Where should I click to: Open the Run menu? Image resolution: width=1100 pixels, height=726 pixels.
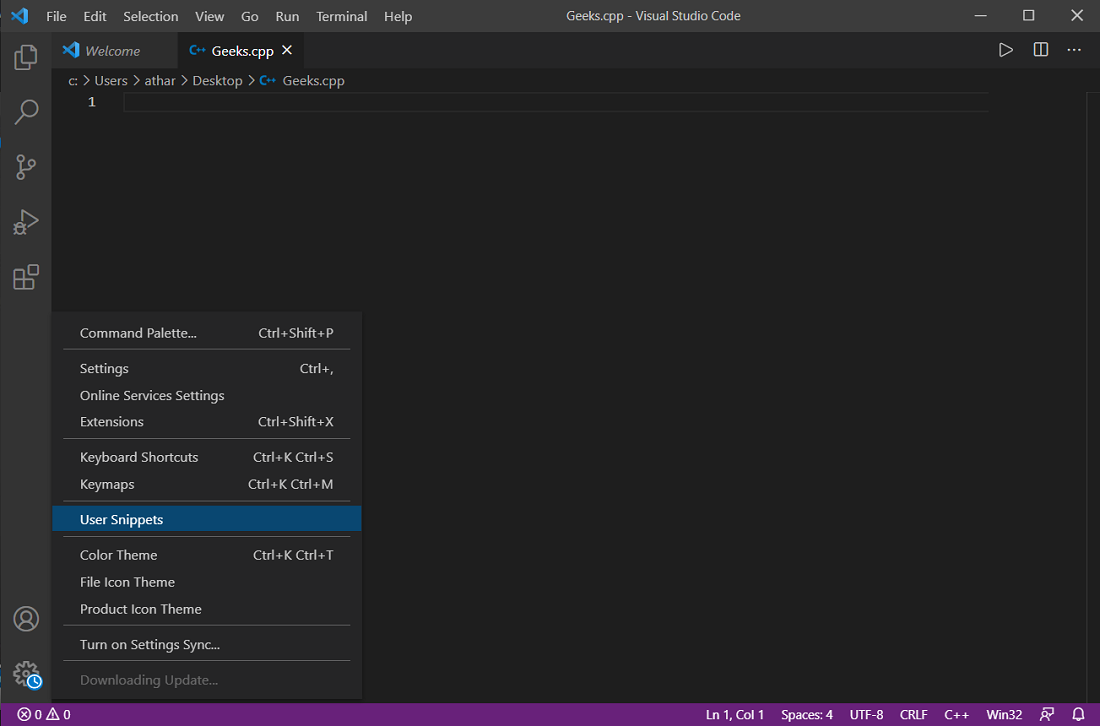point(288,16)
